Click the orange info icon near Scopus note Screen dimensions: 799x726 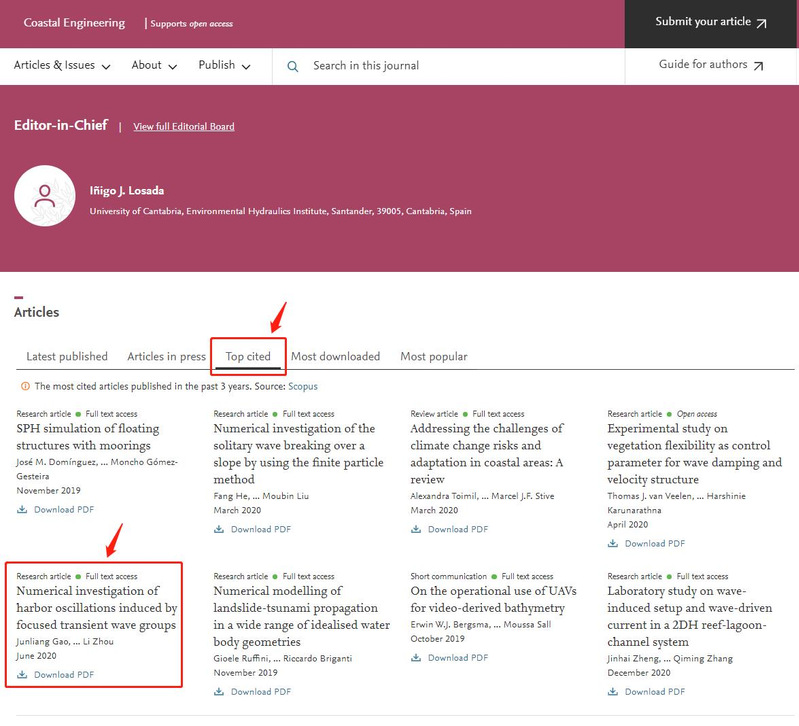click(x=25, y=386)
